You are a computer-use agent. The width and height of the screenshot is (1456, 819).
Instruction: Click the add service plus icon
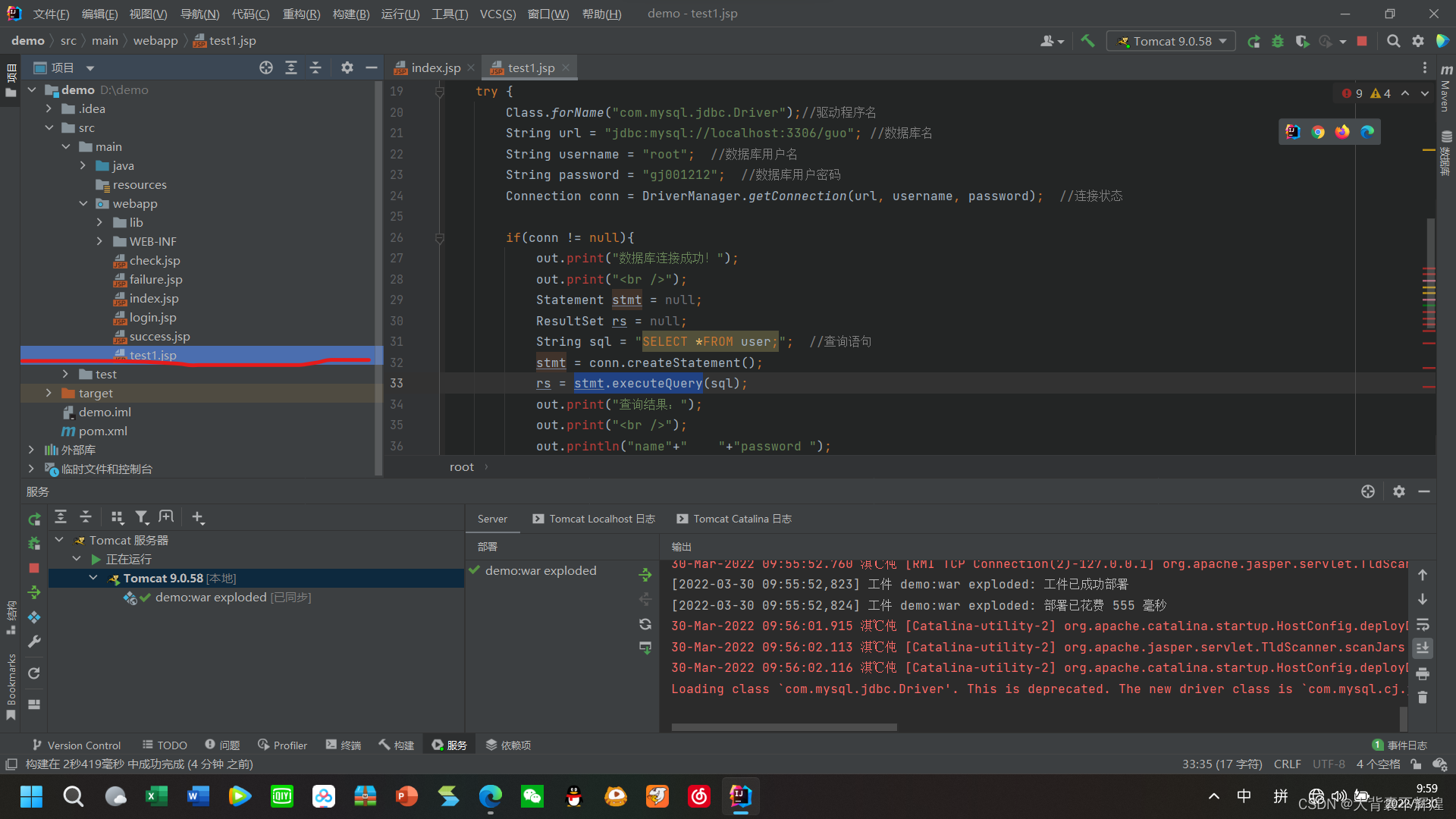click(198, 517)
